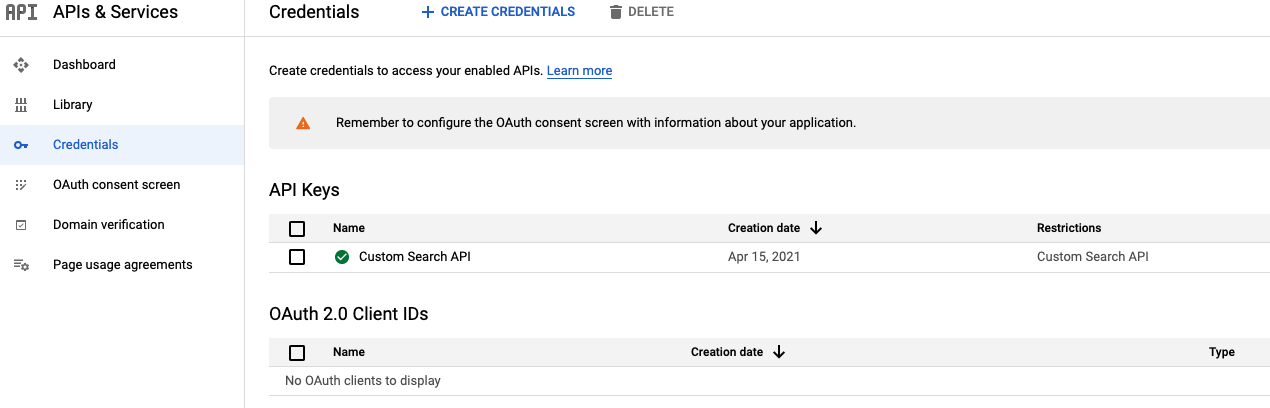1270x408 pixels.
Task: Select all API Keys header checkbox
Action: click(297, 228)
